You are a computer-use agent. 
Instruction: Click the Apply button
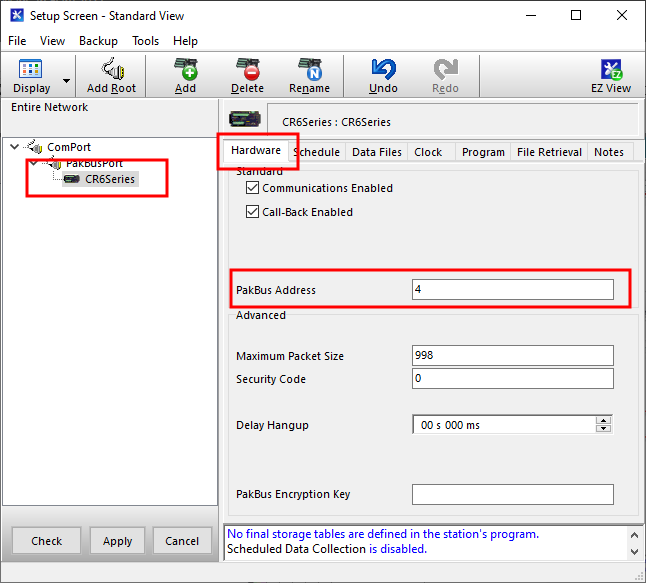tap(117, 541)
